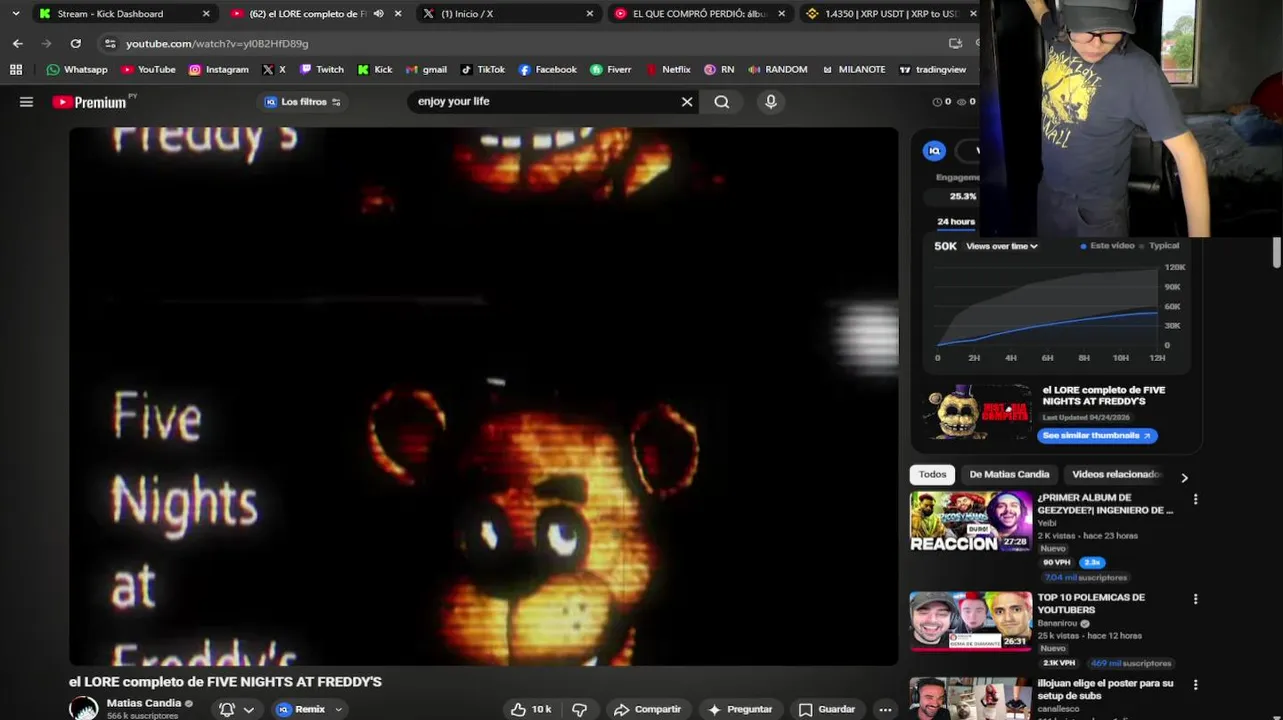Like the video with thumbs-up 10 k
The image size is (1283, 720).
pos(531,709)
